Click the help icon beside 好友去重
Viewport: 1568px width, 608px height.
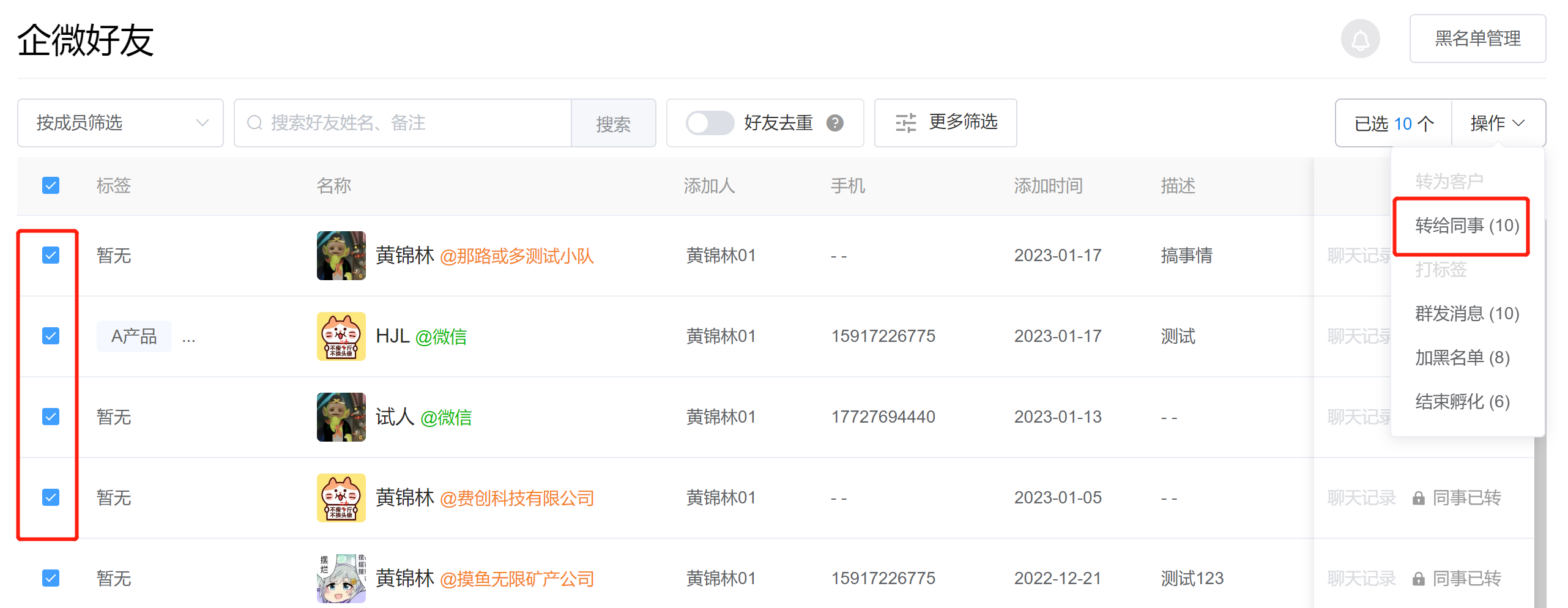(x=835, y=123)
